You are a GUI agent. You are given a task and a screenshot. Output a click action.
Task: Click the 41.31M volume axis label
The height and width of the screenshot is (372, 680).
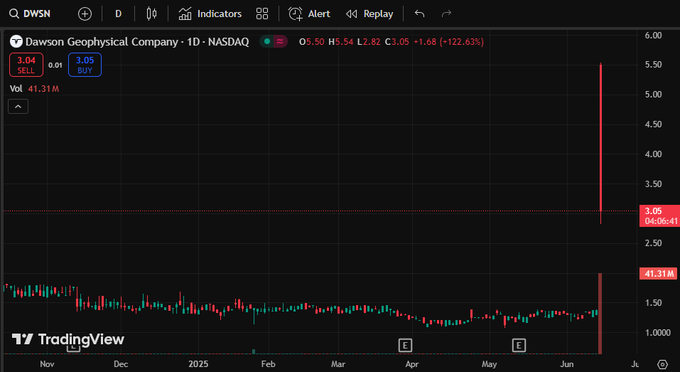coord(658,274)
